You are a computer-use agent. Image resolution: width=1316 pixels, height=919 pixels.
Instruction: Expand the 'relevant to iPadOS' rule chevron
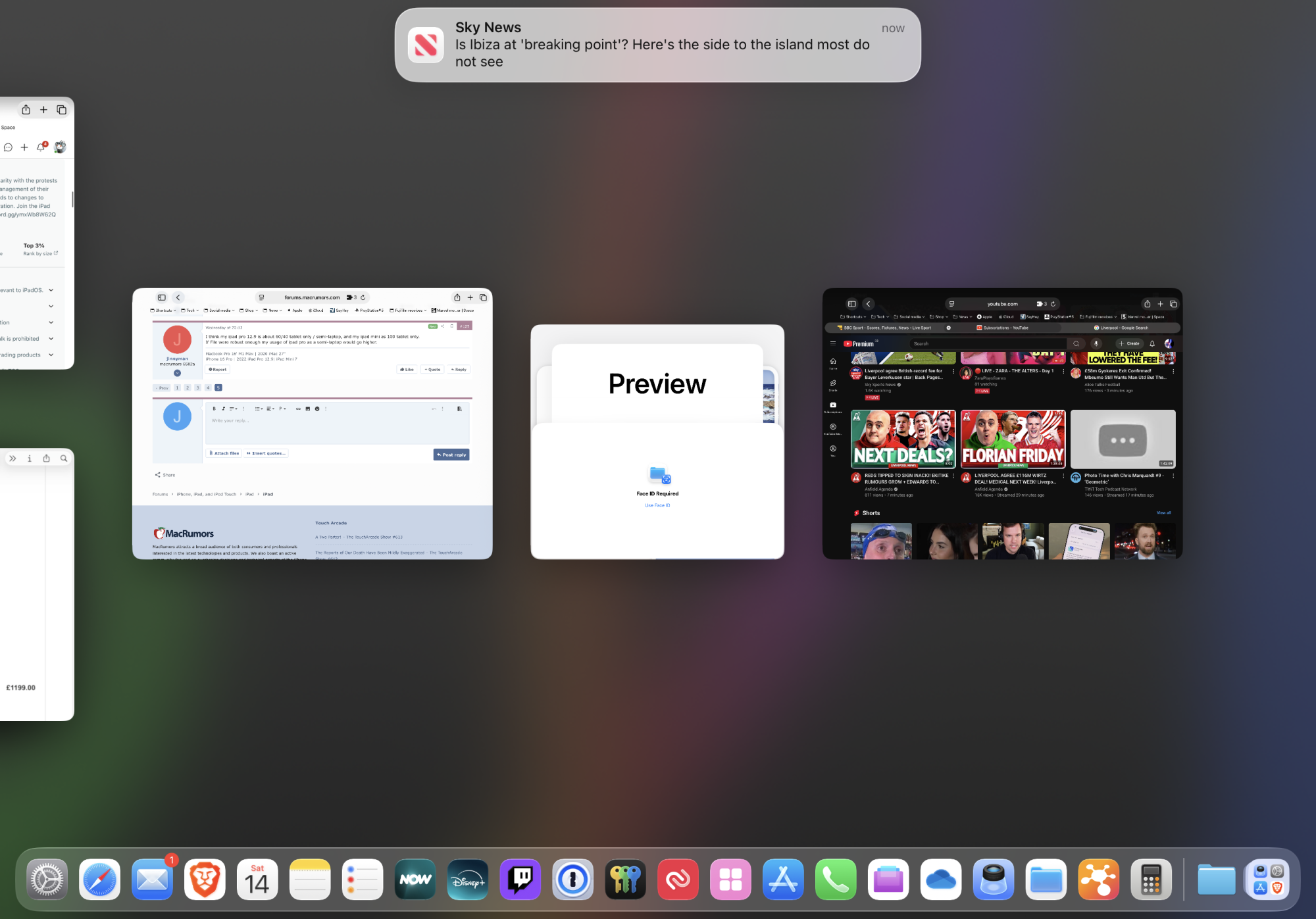pos(51,290)
